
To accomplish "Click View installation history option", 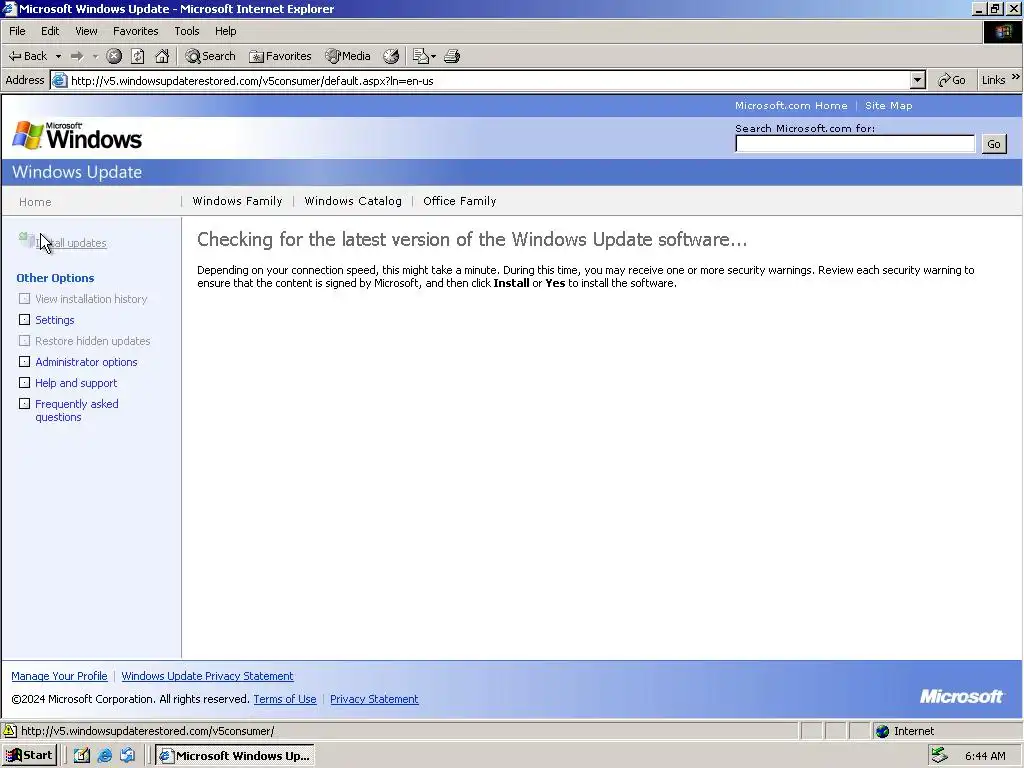I will 91,299.
